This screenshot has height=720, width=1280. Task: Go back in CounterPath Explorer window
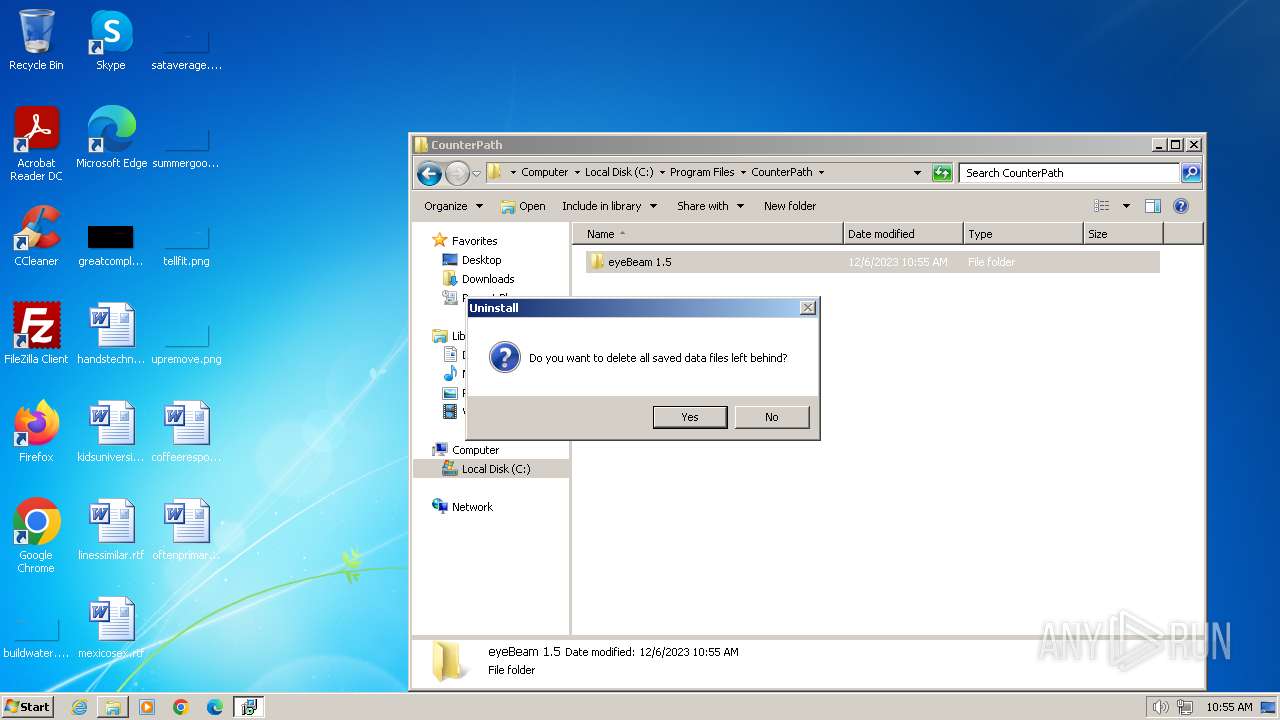pyautogui.click(x=429, y=173)
